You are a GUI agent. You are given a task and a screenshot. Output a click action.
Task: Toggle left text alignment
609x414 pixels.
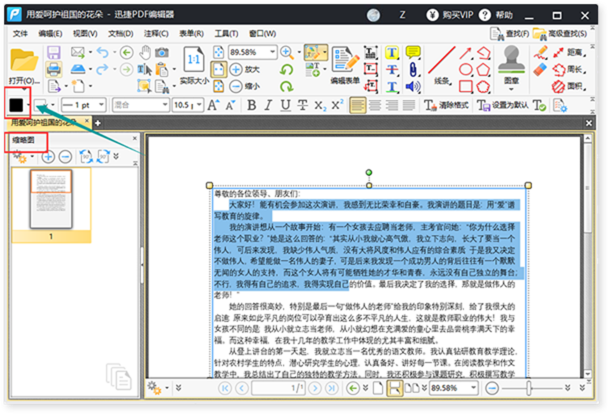pyautogui.click(x=357, y=105)
